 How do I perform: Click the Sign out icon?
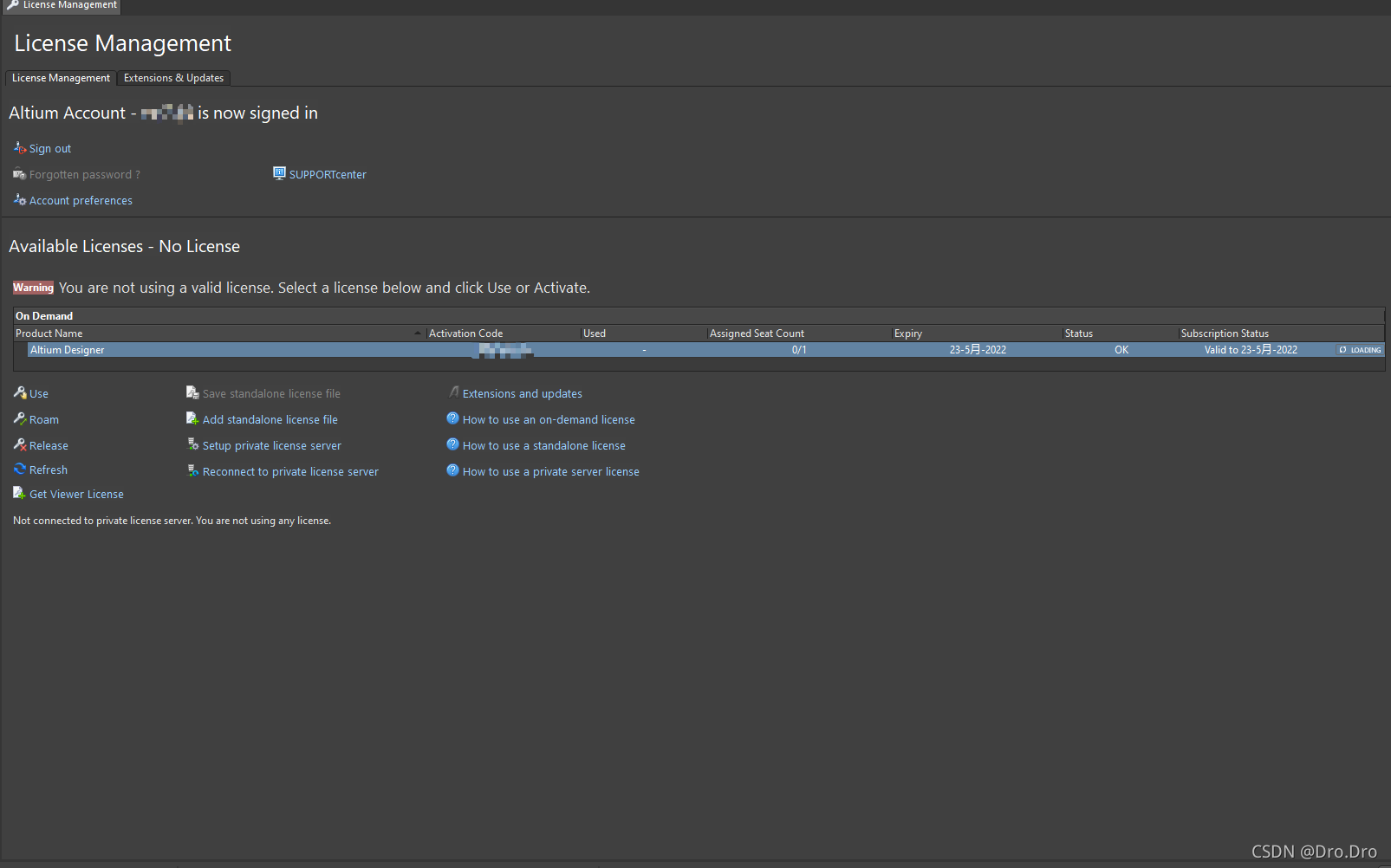tap(20, 148)
